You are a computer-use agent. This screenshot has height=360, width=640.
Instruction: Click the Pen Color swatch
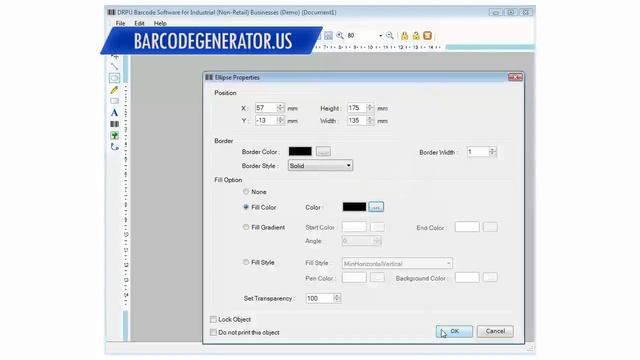click(354, 278)
